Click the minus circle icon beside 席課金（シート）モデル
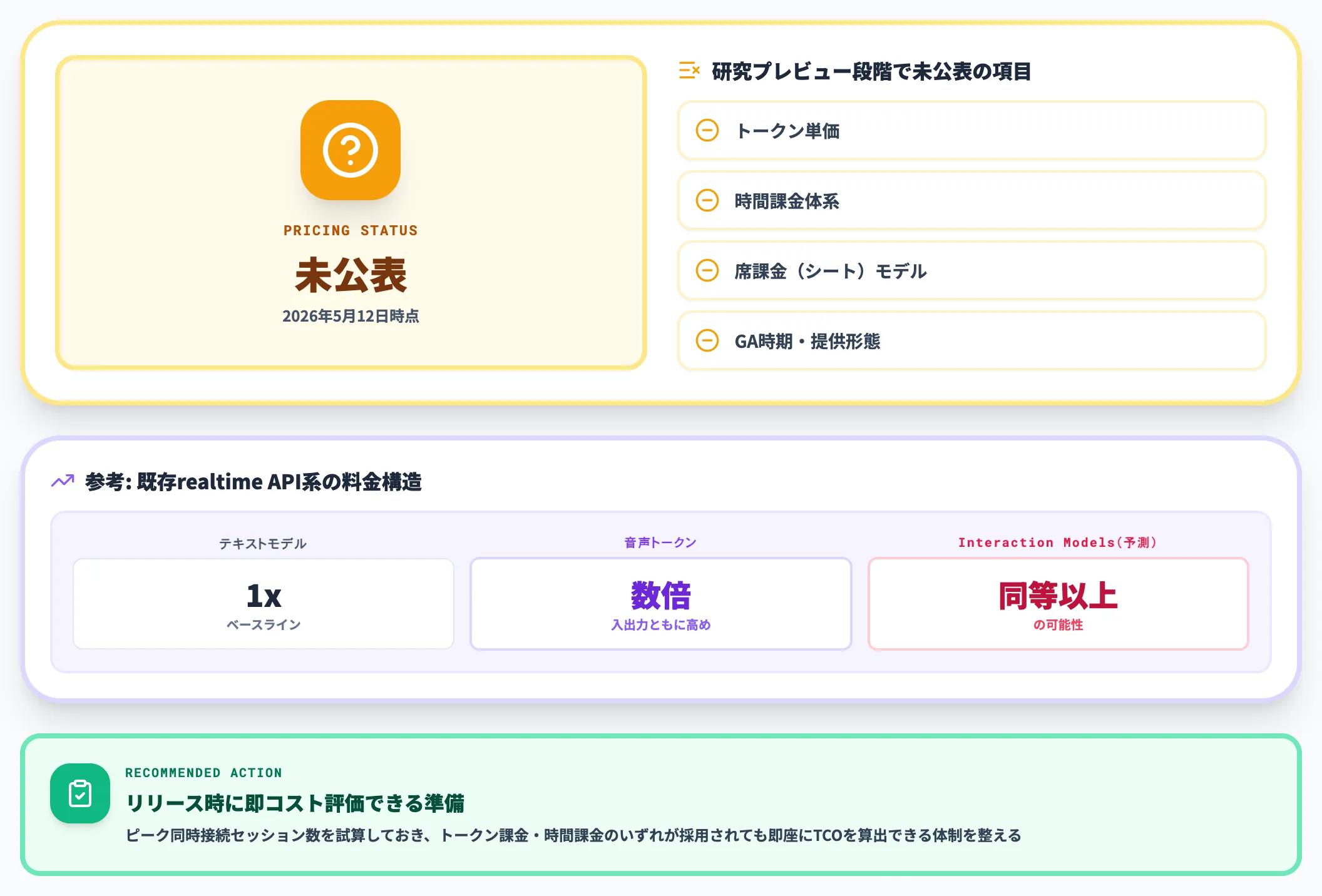 (707, 271)
